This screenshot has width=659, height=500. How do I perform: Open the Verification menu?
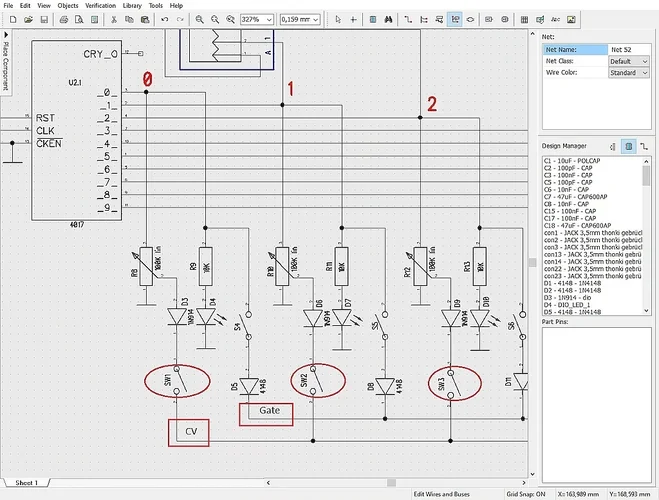(x=100, y=5)
